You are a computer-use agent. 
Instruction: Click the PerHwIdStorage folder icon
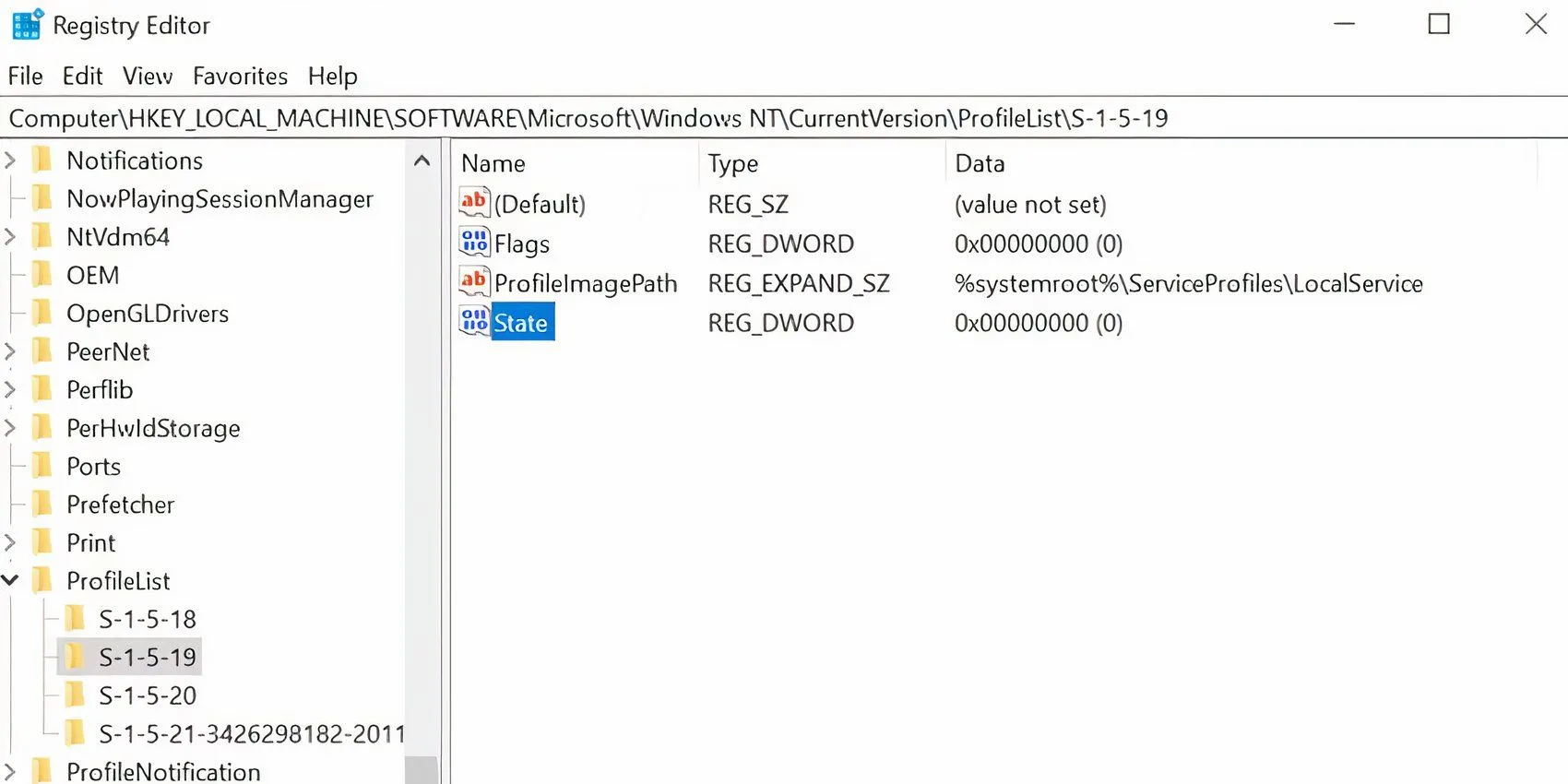42,428
